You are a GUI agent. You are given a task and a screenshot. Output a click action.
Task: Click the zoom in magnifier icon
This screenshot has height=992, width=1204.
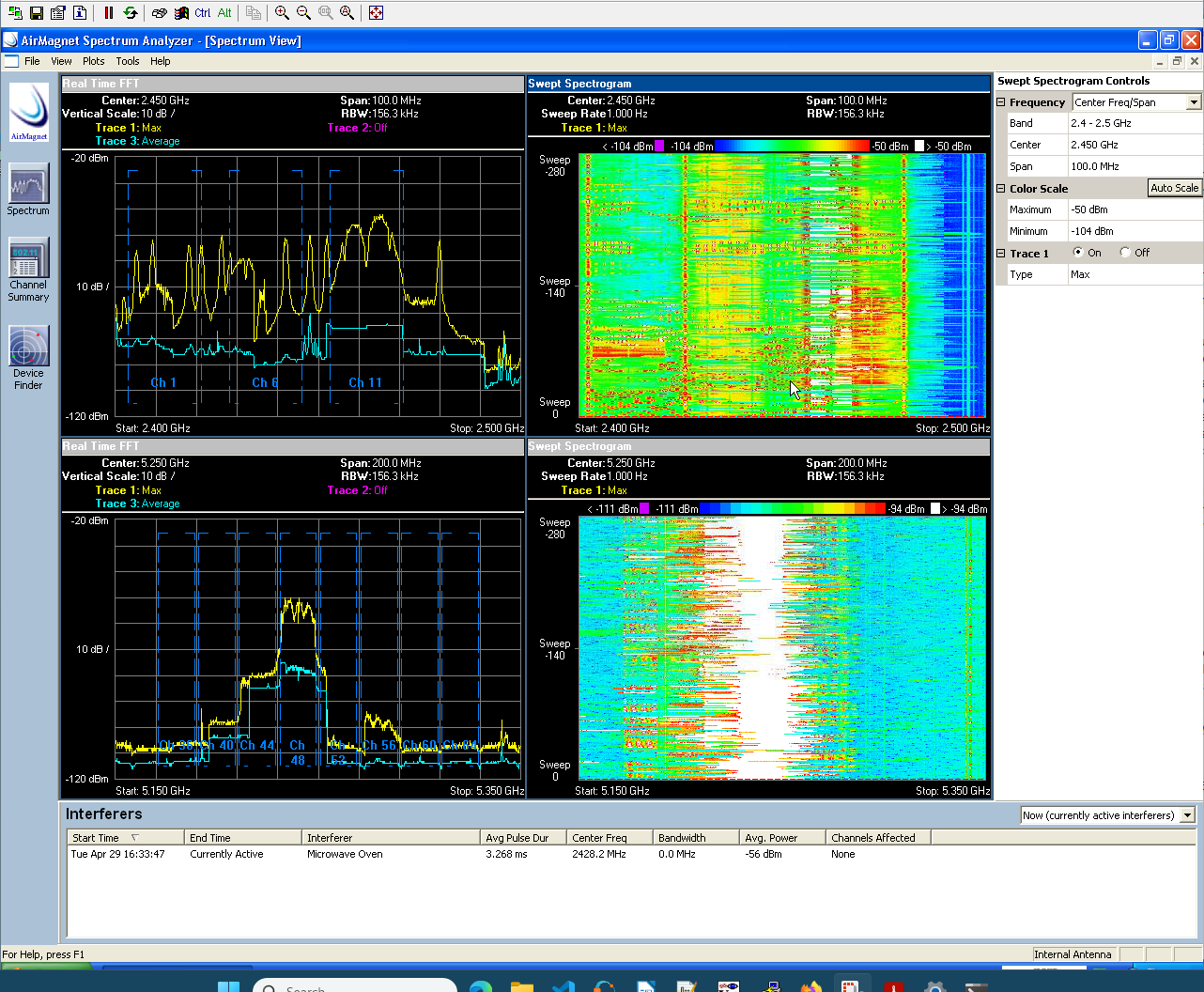pos(282,13)
